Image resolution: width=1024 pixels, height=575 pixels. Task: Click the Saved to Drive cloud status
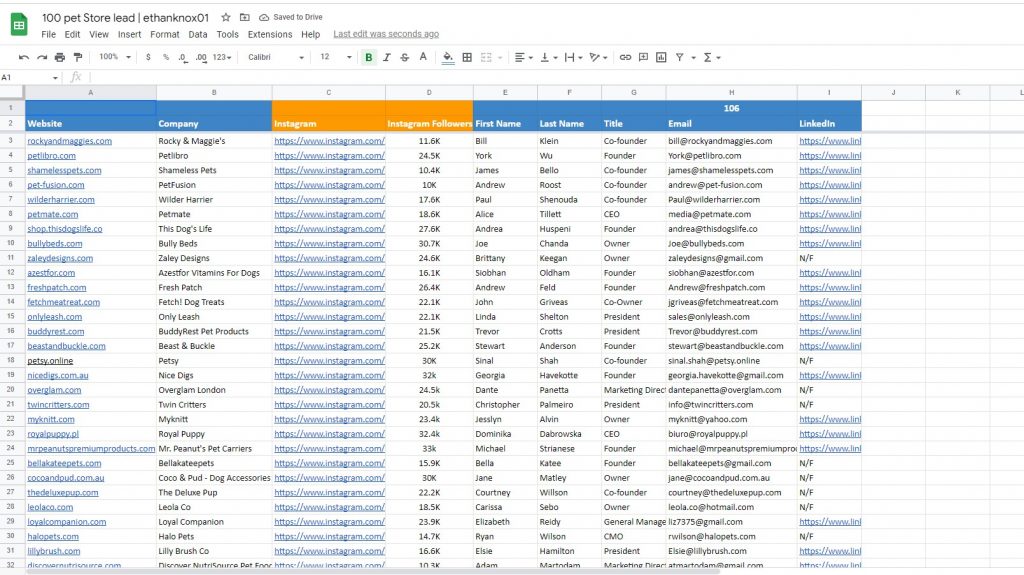click(291, 18)
